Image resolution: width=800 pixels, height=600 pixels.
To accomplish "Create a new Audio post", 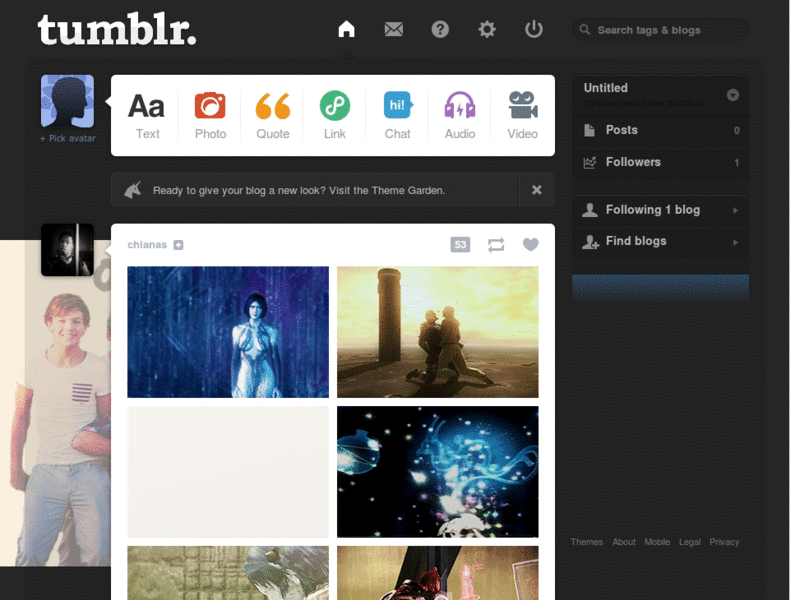I will (x=460, y=116).
